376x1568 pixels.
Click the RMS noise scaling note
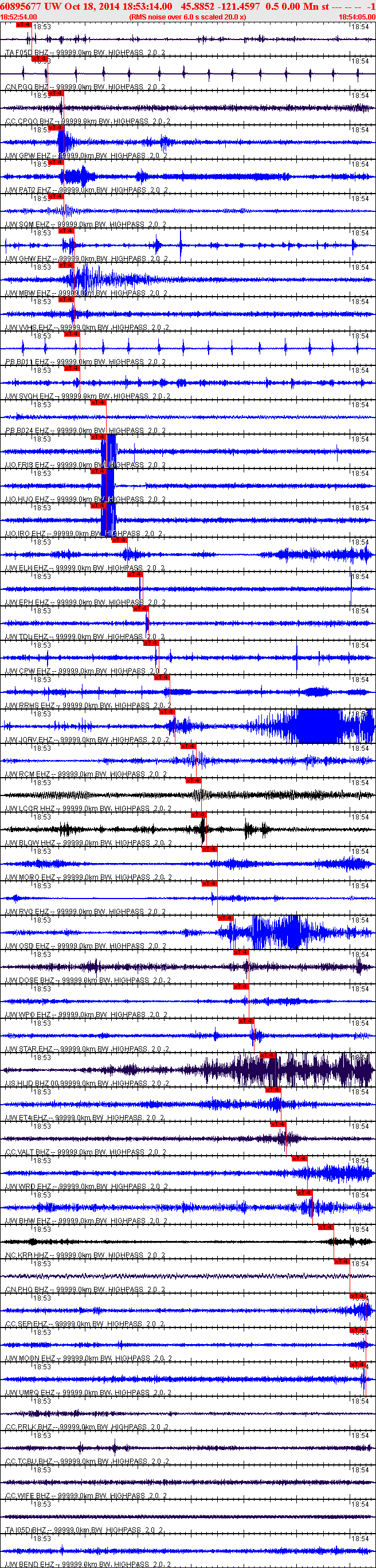(187, 17)
